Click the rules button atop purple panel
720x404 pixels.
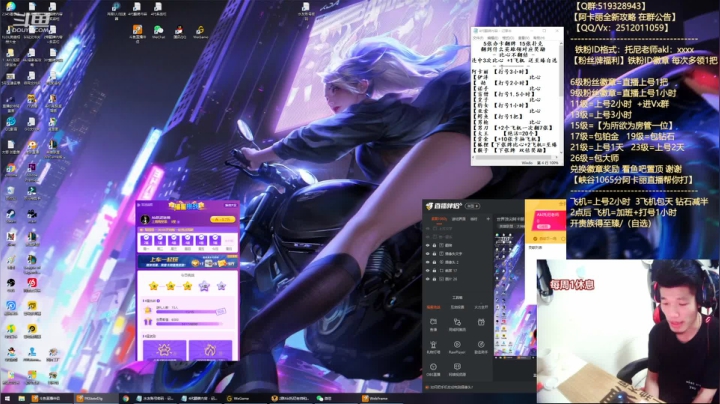pyautogui.click(x=230, y=205)
